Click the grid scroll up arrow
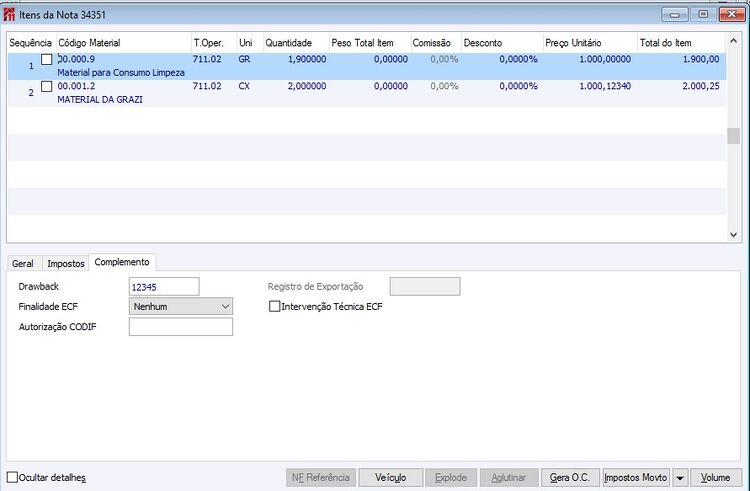The width and height of the screenshot is (750, 491). [733, 41]
